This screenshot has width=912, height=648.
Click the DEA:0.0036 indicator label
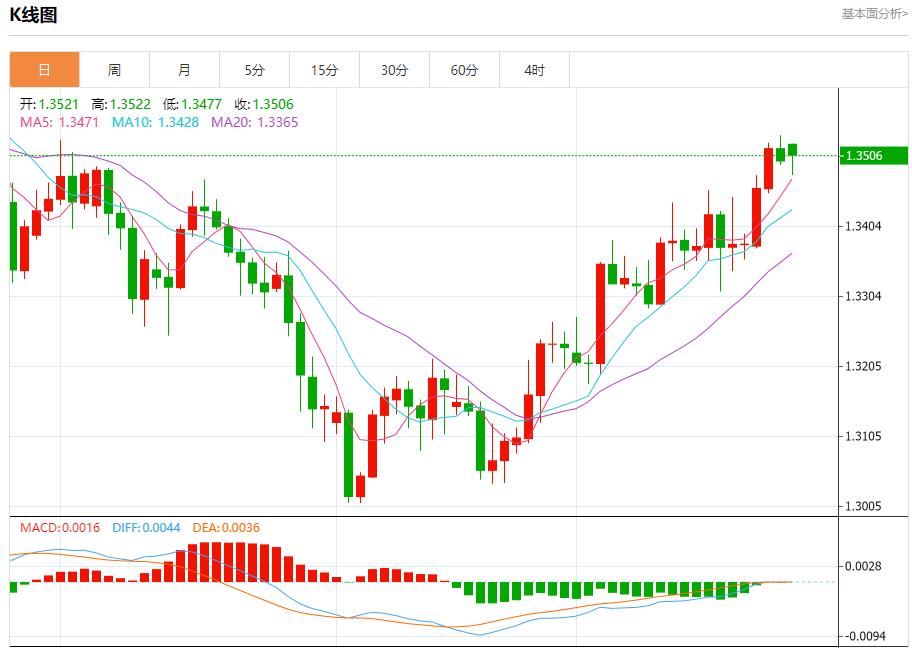(224, 527)
